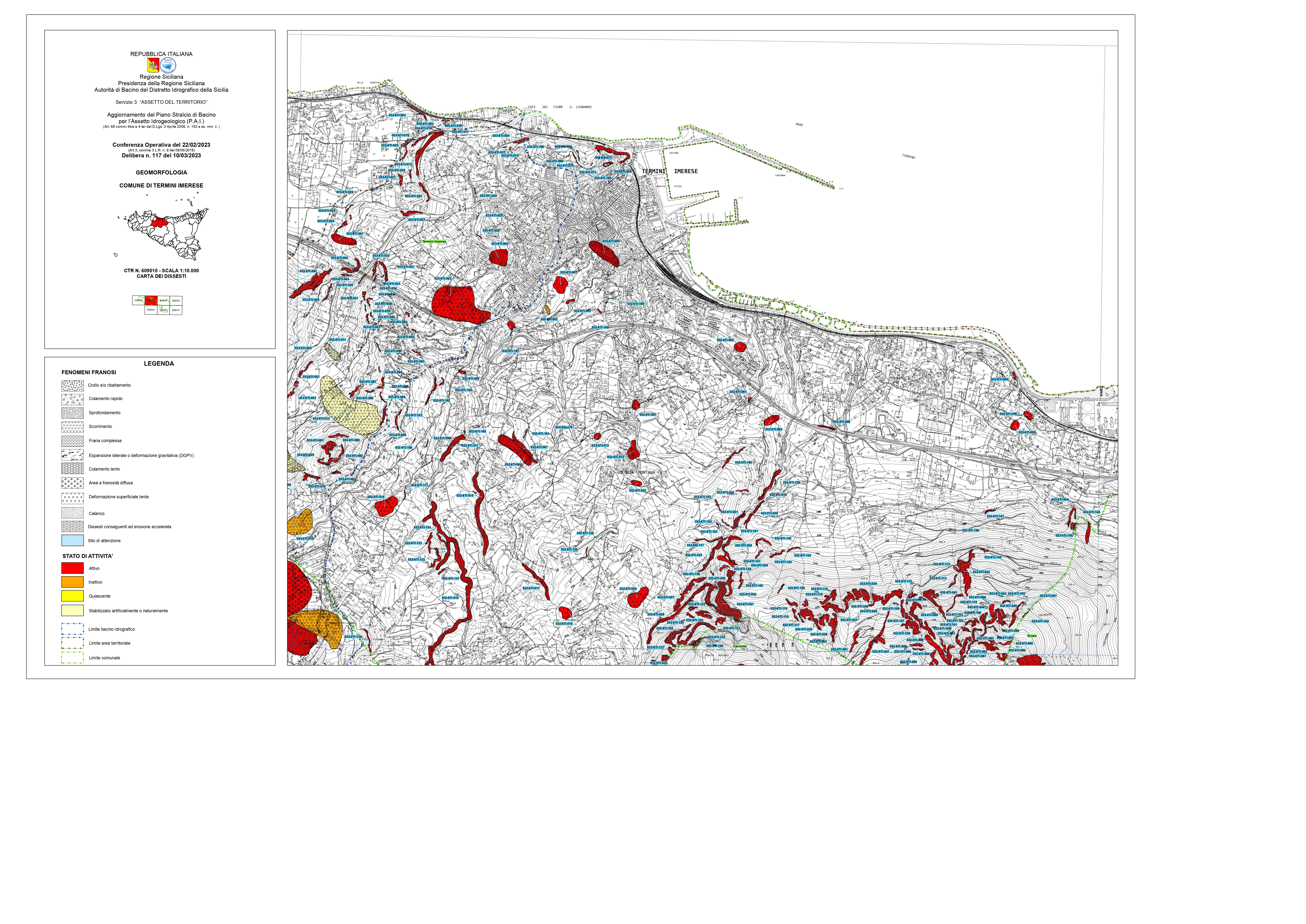The image size is (1306, 924).
Task: Click the Limite bacino idrografico blue symbol
Action: (72, 629)
